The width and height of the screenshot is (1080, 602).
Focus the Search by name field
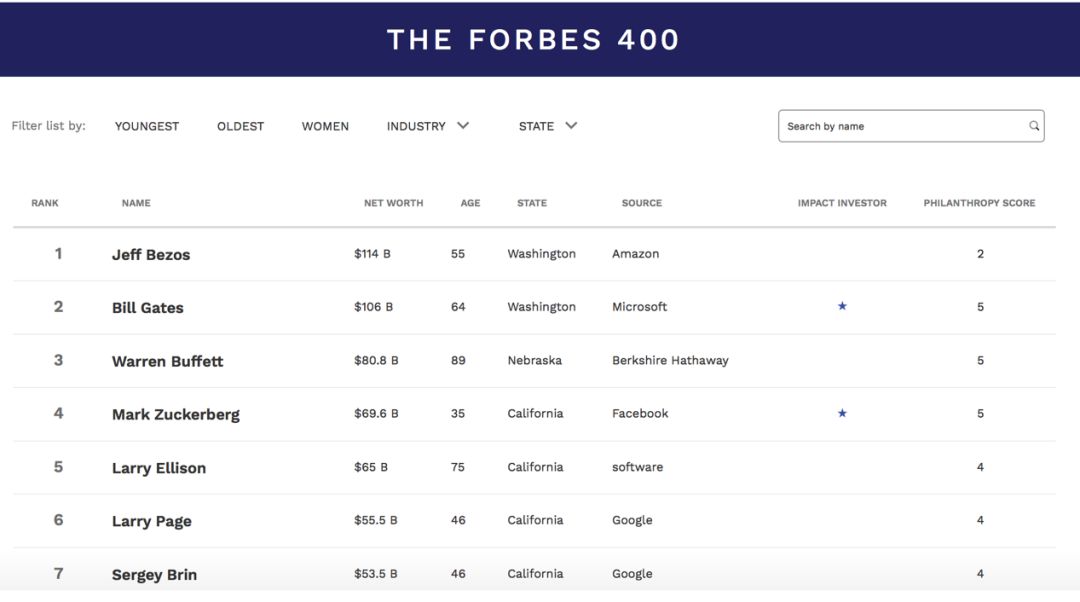click(911, 126)
